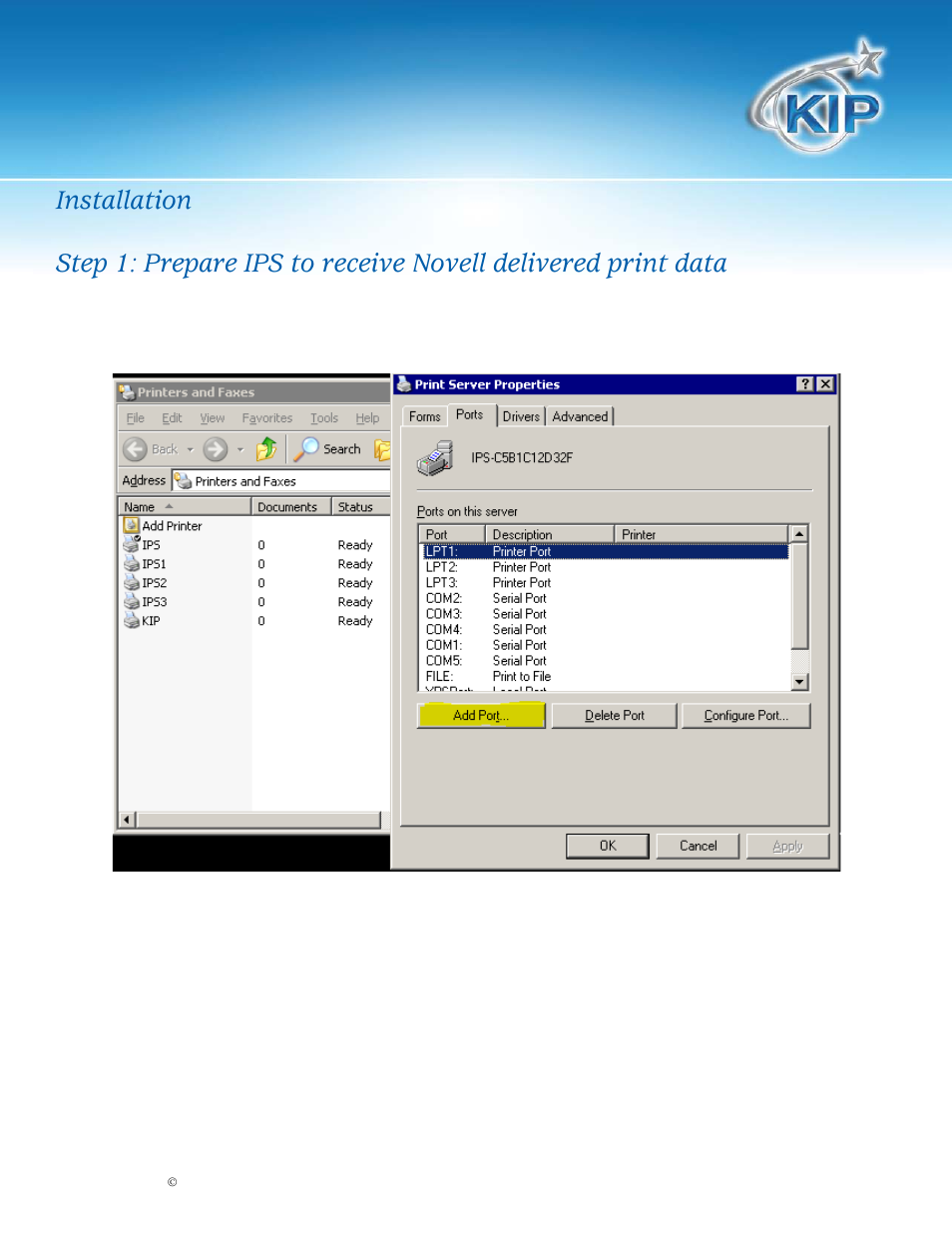Select the FILE: port row
This screenshot has height=1233, width=952.
605,677
